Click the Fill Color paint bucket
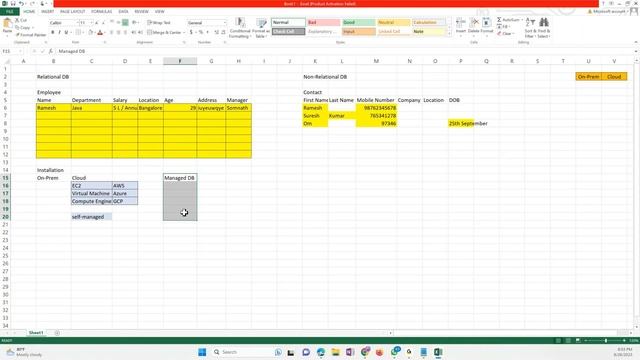The height and width of the screenshot is (360, 640). point(91,32)
